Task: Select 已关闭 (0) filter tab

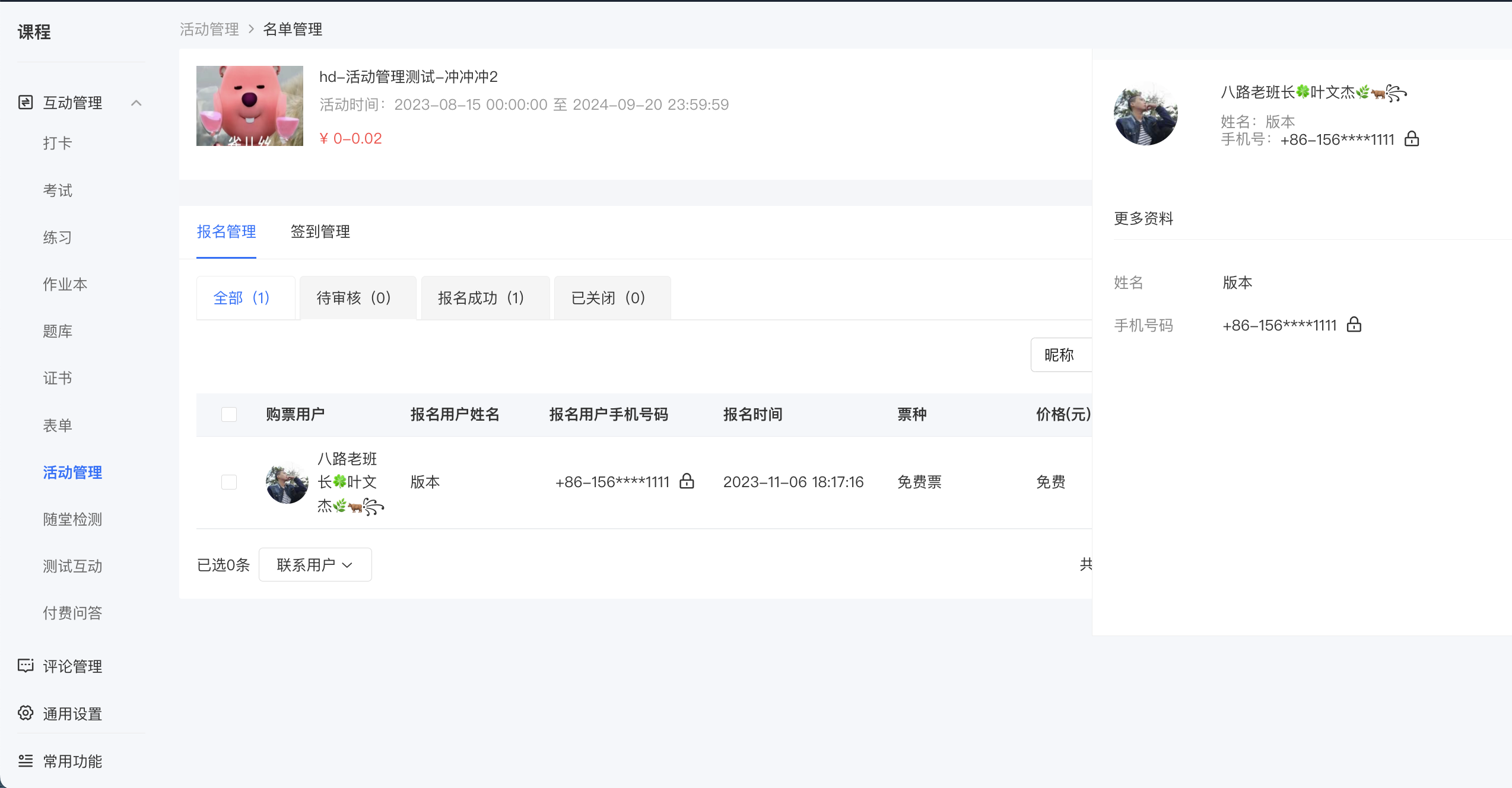Action: tap(612, 298)
